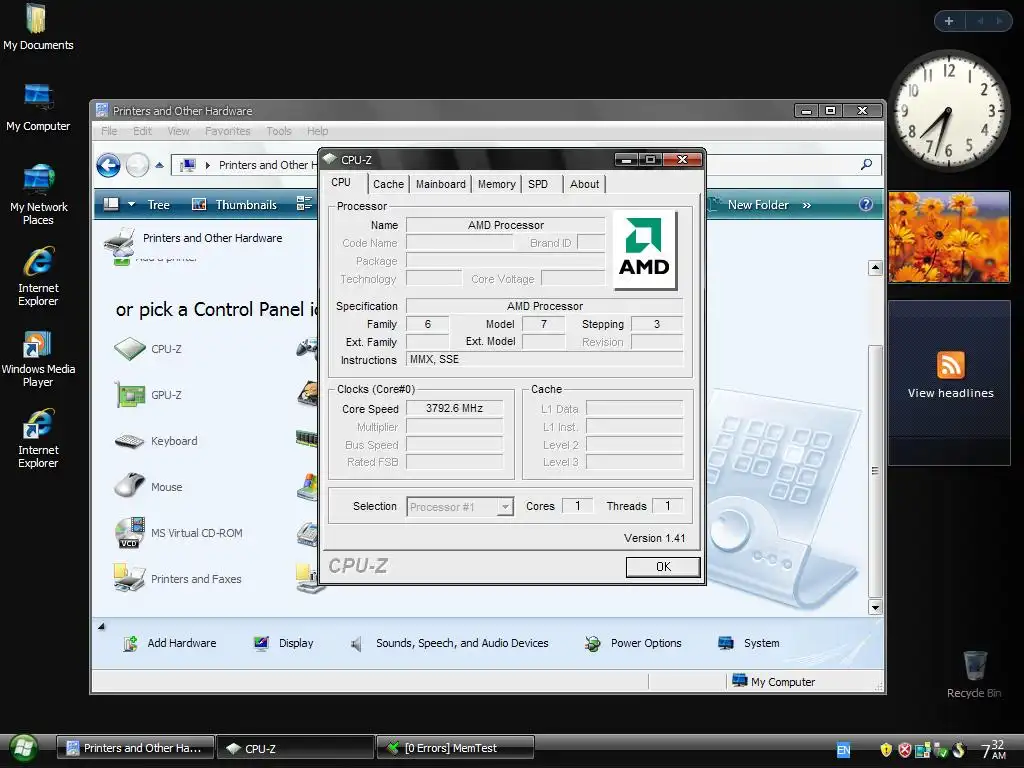The image size is (1024, 768).
Task: Open the Mouse control panel icon
Action: (148, 487)
